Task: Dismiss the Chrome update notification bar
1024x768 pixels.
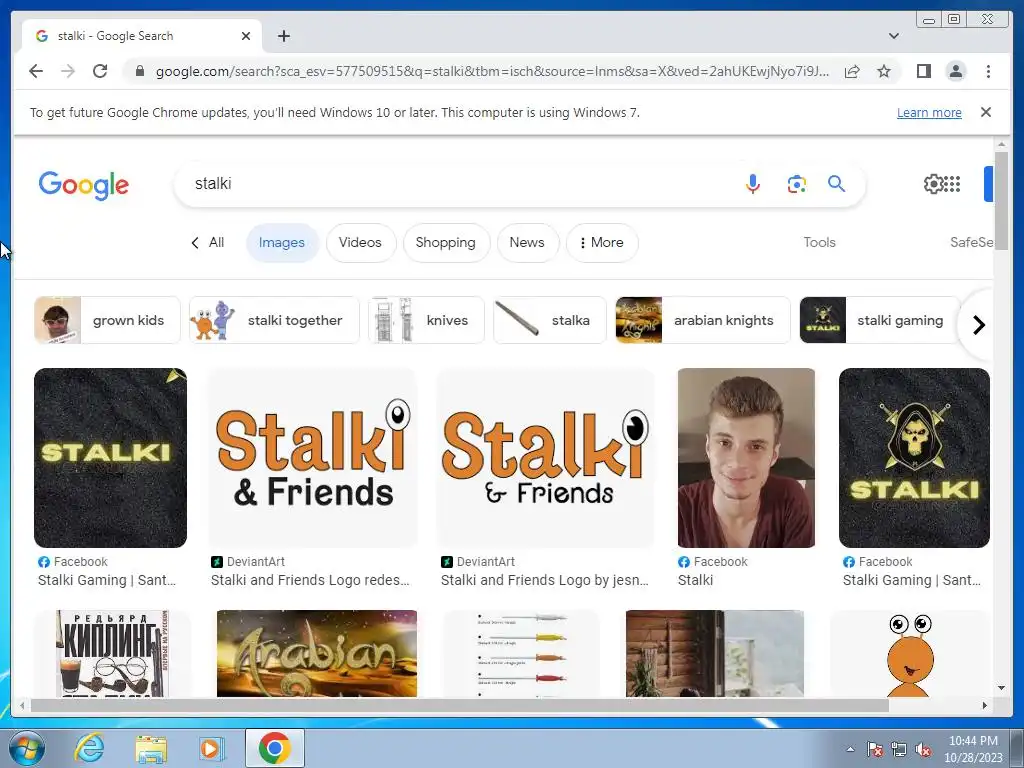Action: (985, 112)
